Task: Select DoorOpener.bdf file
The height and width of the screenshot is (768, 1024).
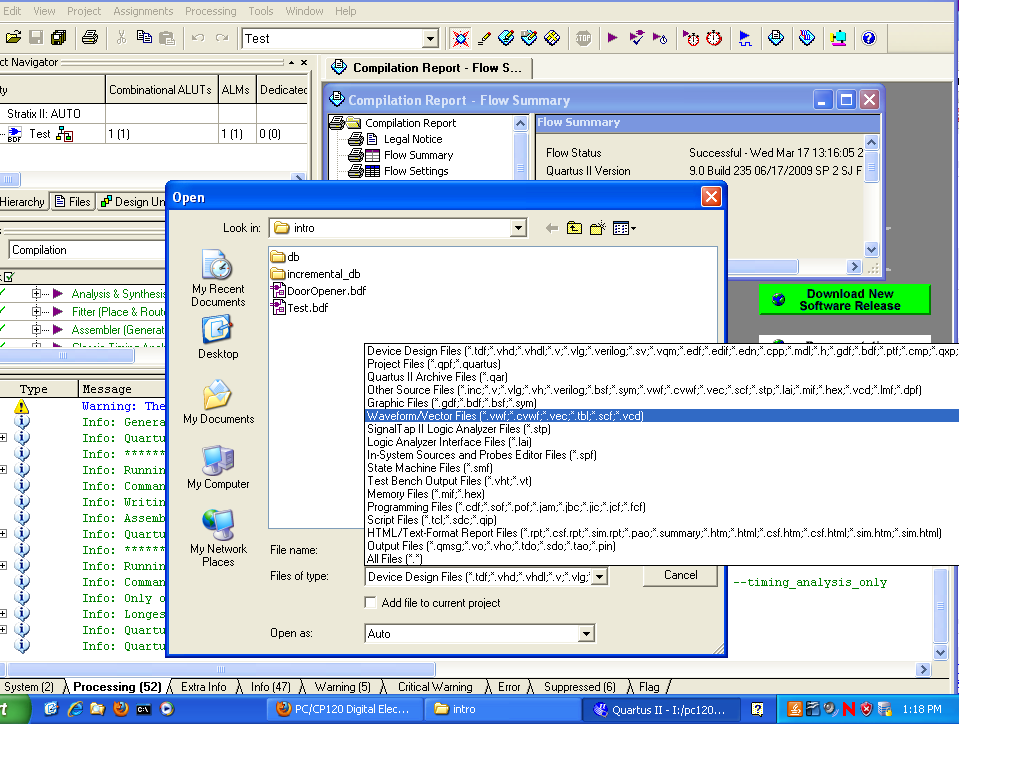Action: coord(319,291)
